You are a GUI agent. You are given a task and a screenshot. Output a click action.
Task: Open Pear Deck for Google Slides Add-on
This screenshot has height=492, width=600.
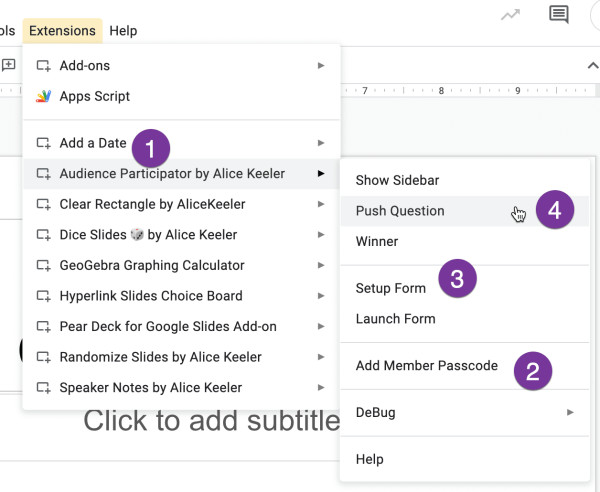point(182,327)
